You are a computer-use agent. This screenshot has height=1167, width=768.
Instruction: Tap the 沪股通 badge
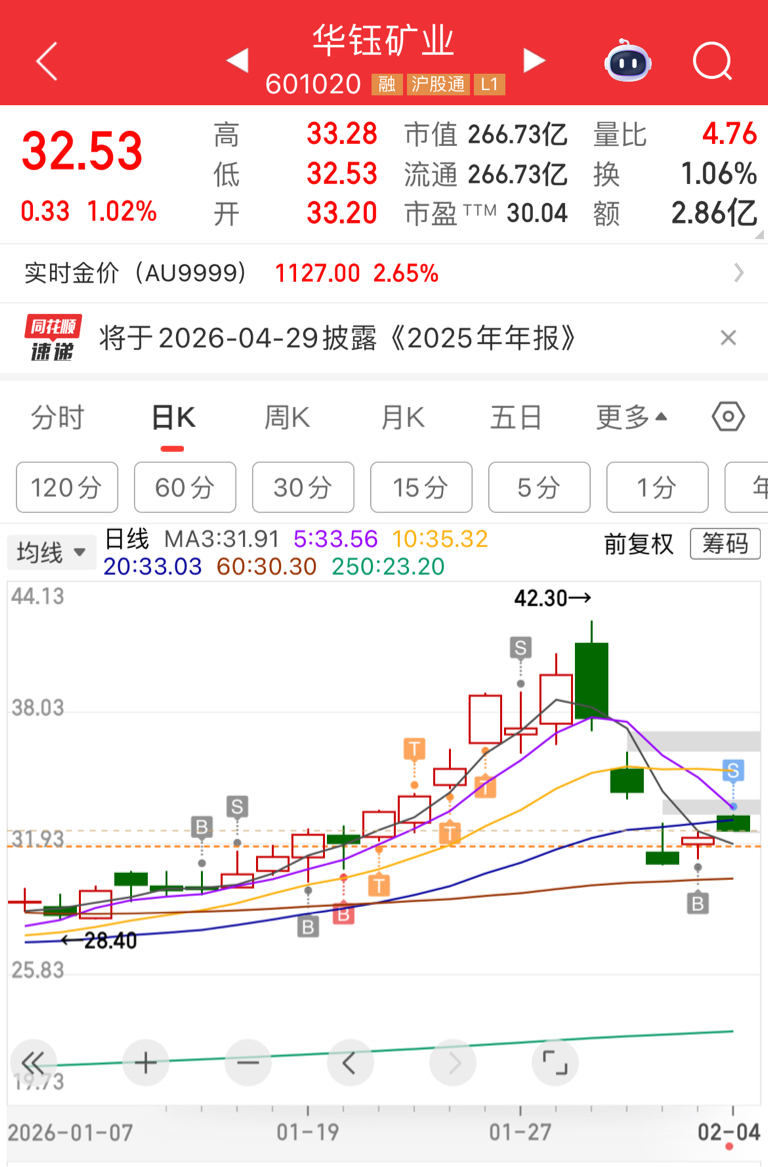point(438,84)
